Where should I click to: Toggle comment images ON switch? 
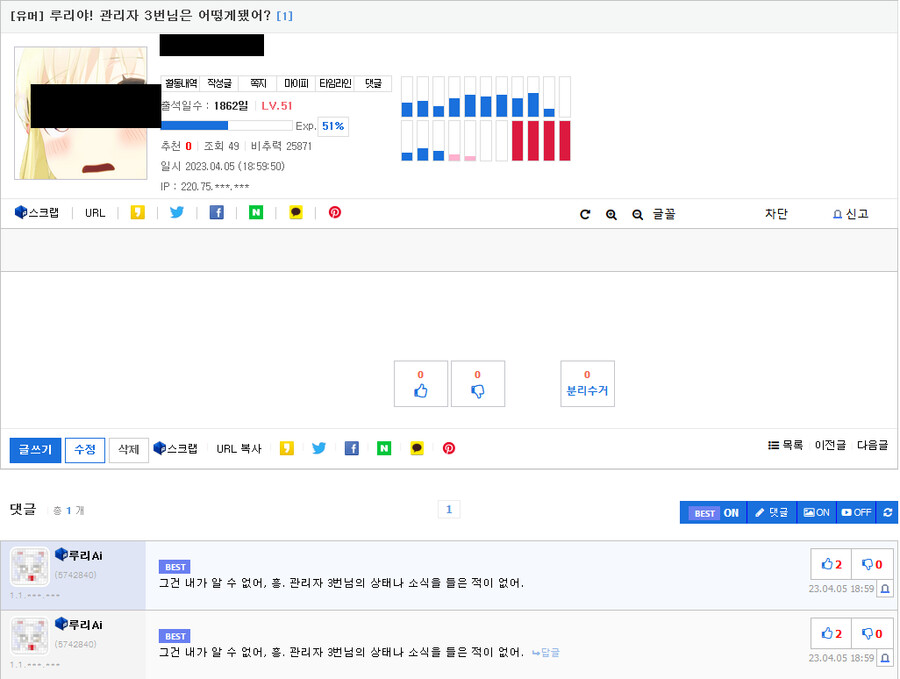pos(816,512)
